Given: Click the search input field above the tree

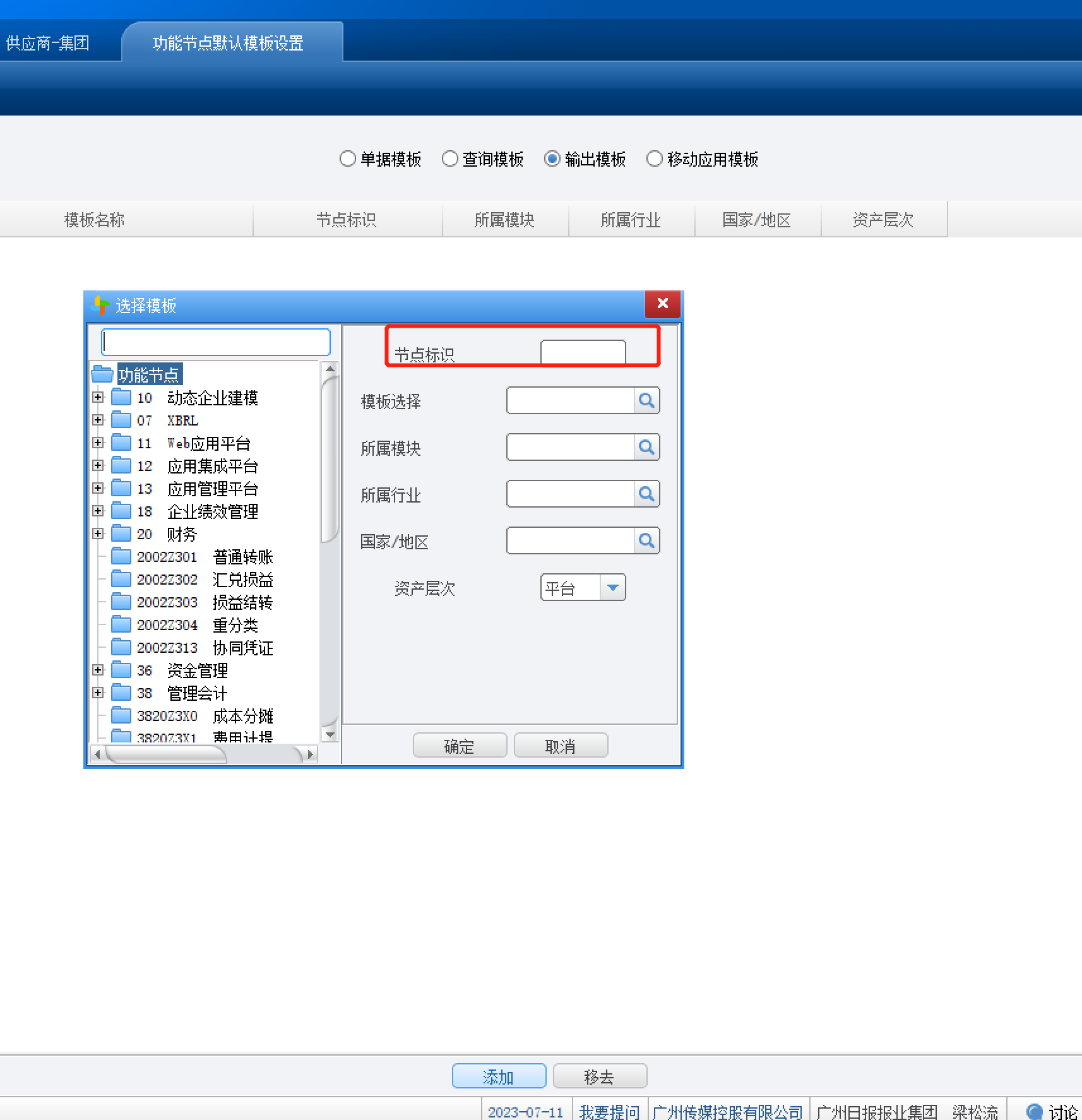Looking at the screenshot, I should coord(215,342).
